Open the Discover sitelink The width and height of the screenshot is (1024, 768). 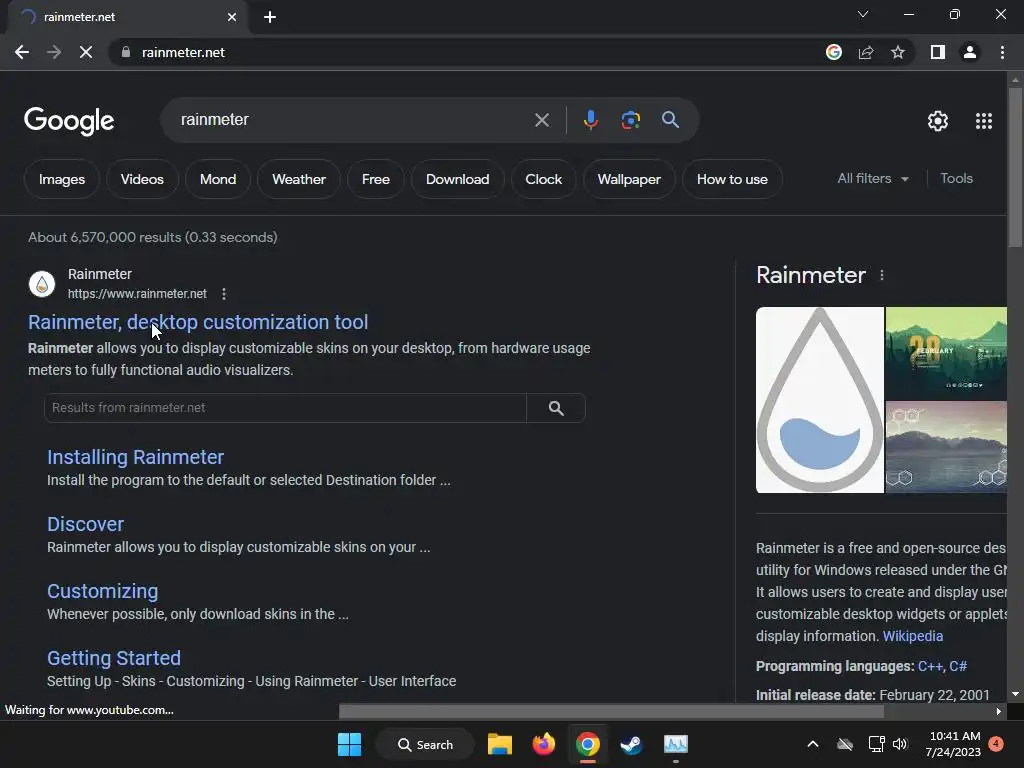pyautogui.click(x=85, y=524)
